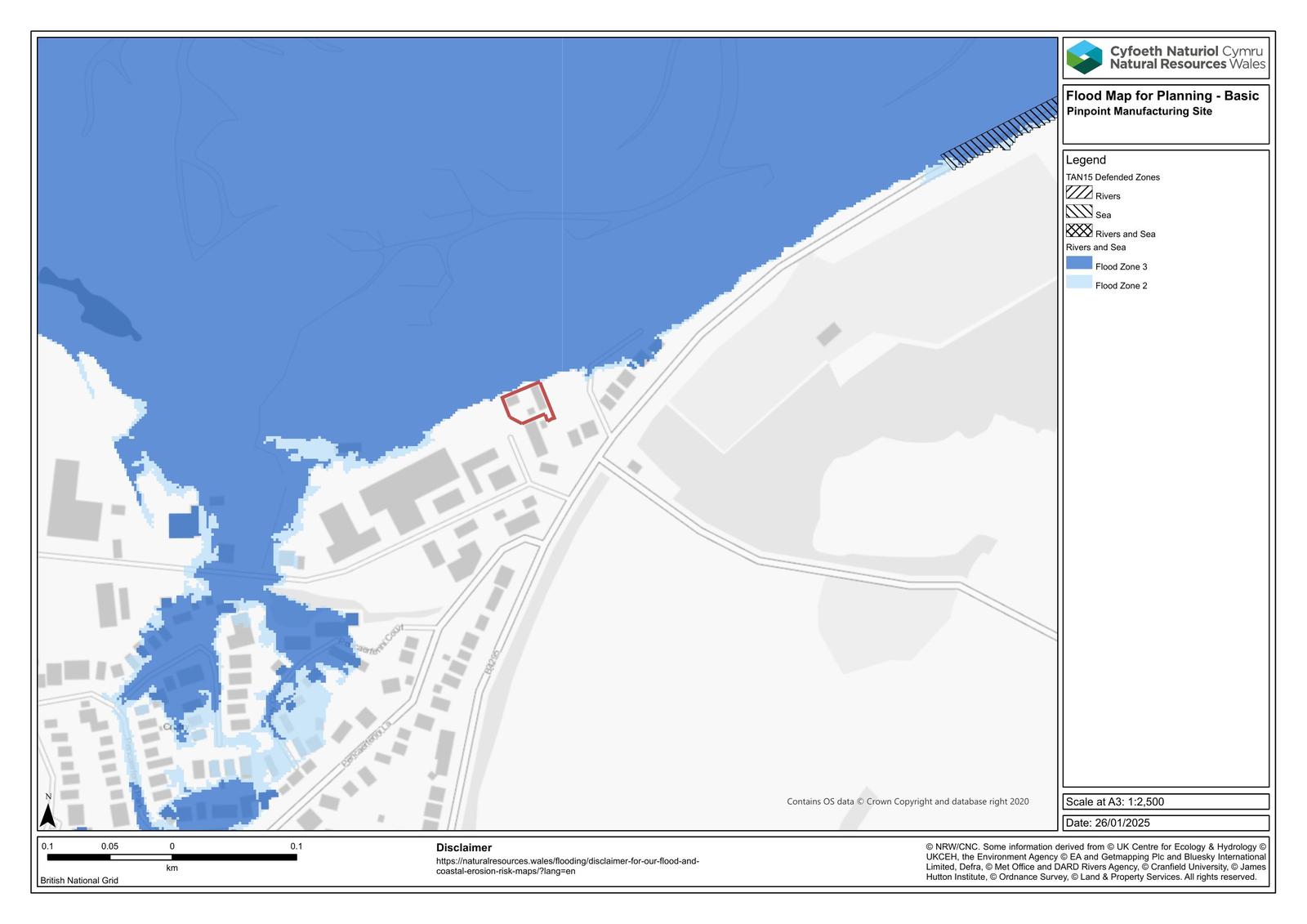Click the Legend panel heading

click(1086, 160)
